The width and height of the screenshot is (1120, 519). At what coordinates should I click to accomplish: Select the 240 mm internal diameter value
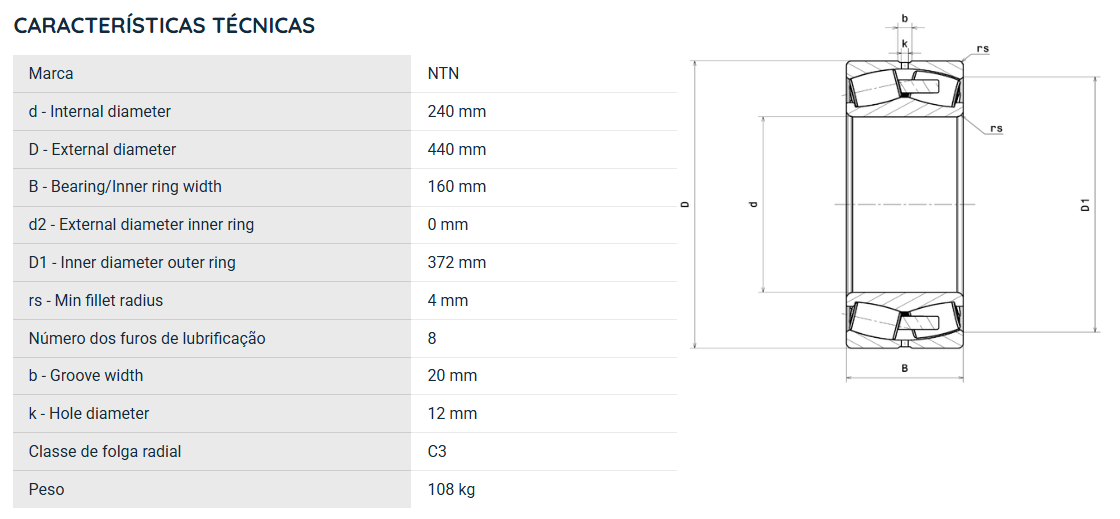pyautogui.click(x=456, y=111)
